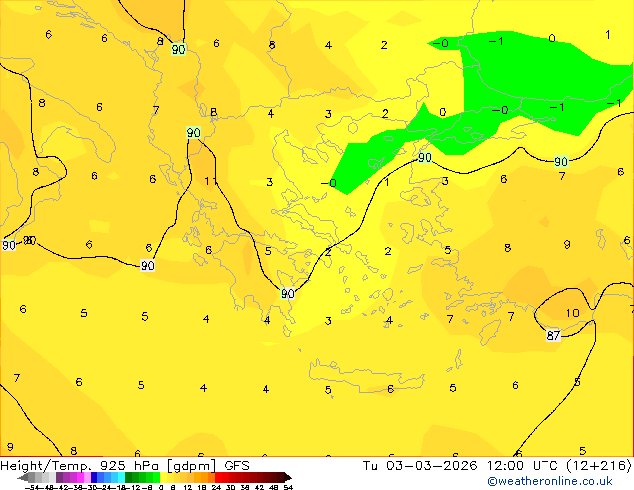634x490 pixels.
Task: Select the dark blue legend swatch
Action: 94,477
